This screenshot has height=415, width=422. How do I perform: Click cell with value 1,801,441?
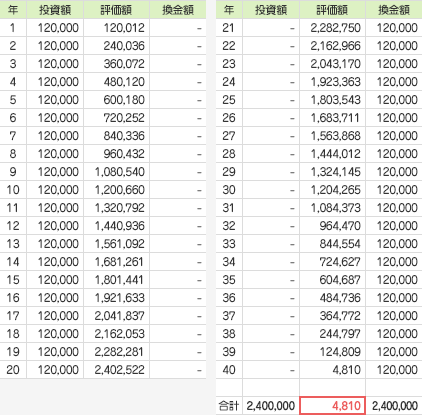[x=117, y=280]
